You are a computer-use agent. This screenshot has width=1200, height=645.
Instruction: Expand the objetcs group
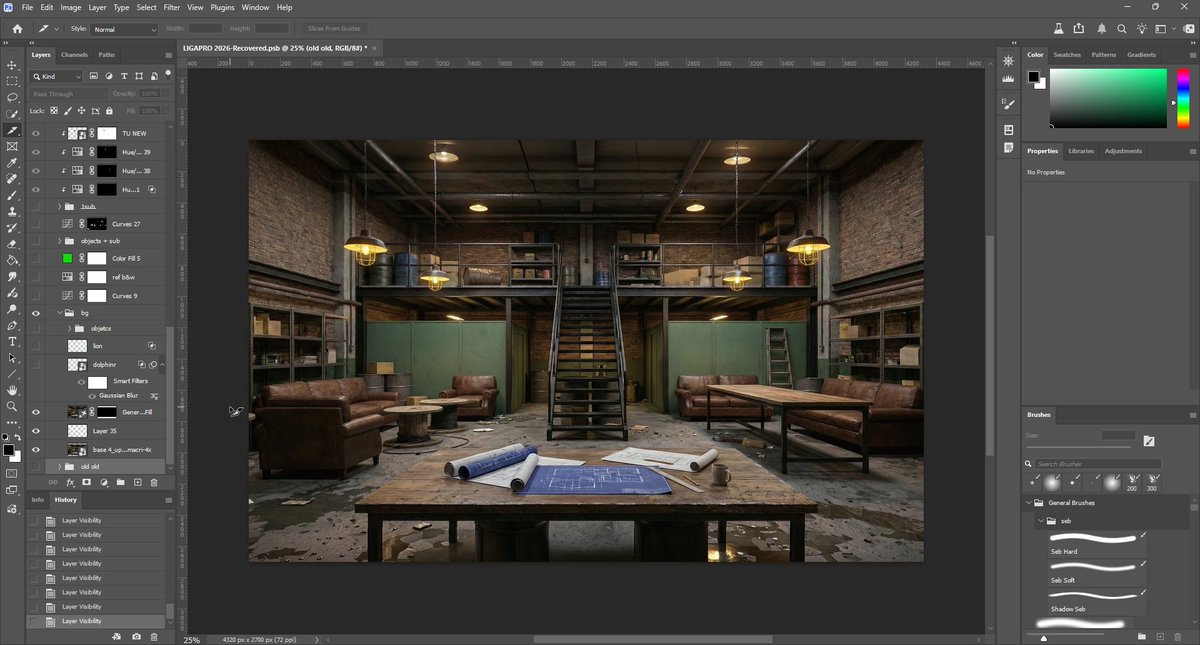click(69, 328)
